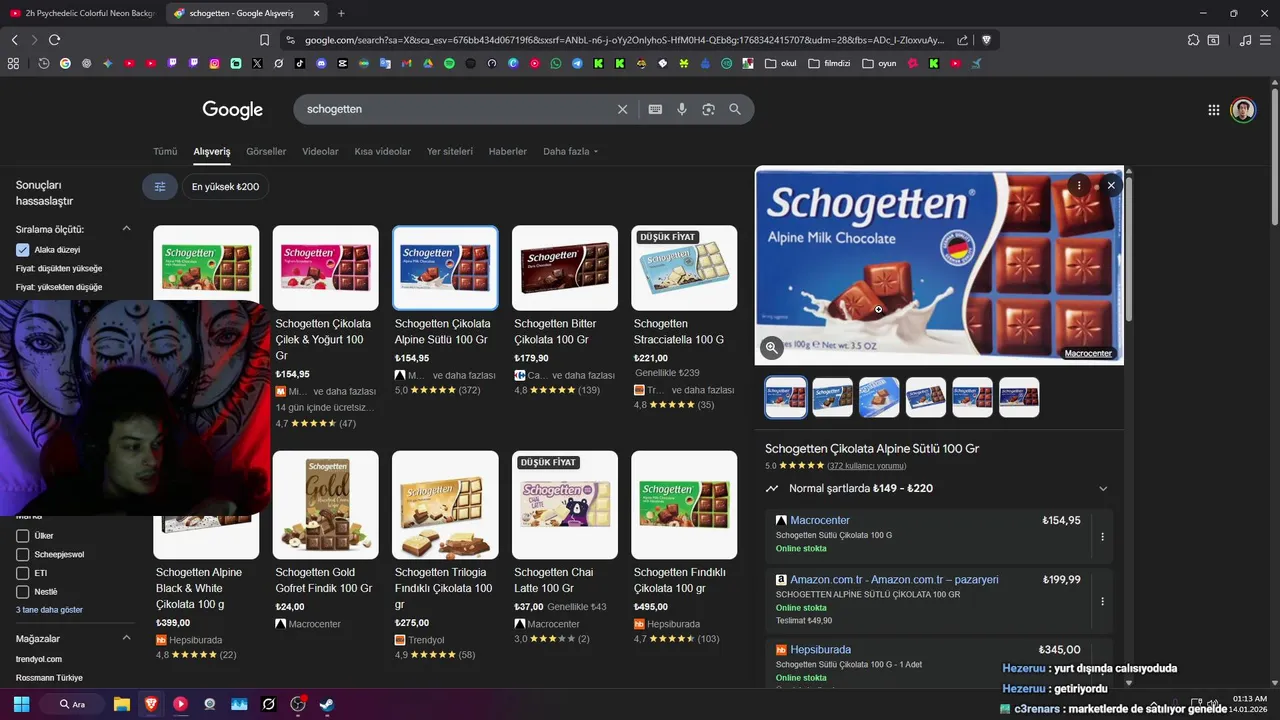Zoom the Schogetten product image

(x=771, y=347)
